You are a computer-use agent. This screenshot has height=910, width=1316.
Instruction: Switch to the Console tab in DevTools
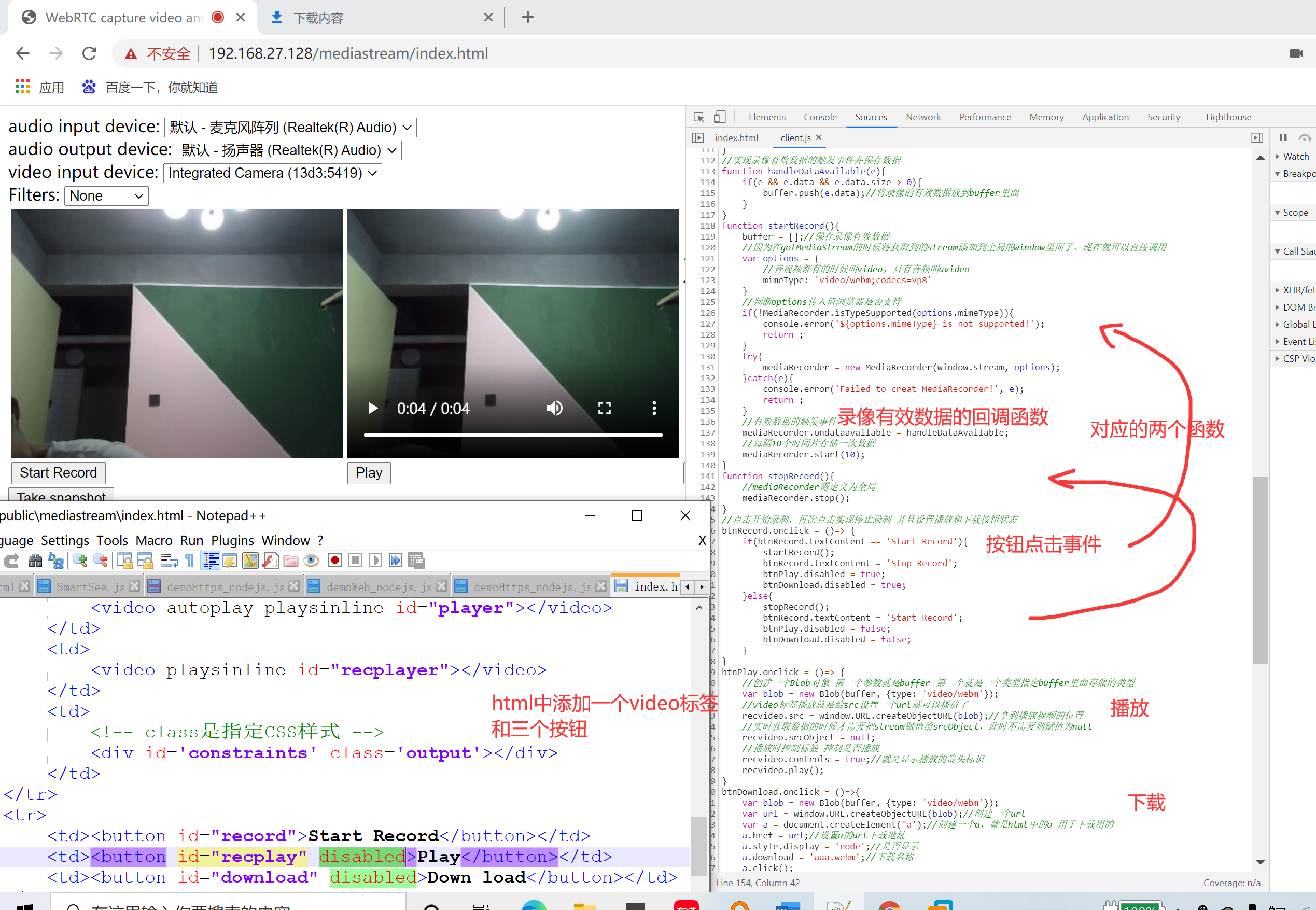pyautogui.click(x=819, y=117)
